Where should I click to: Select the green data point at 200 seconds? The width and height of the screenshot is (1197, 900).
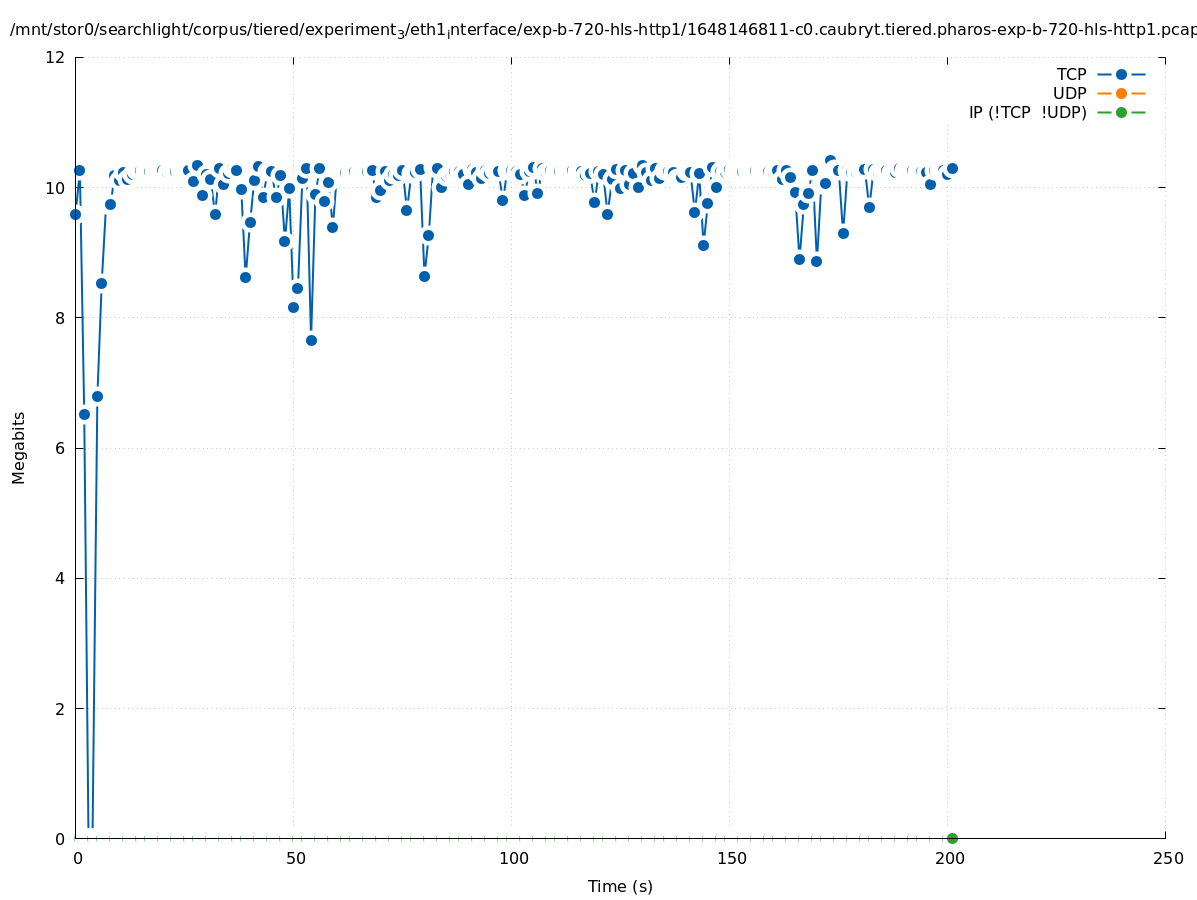952,838
